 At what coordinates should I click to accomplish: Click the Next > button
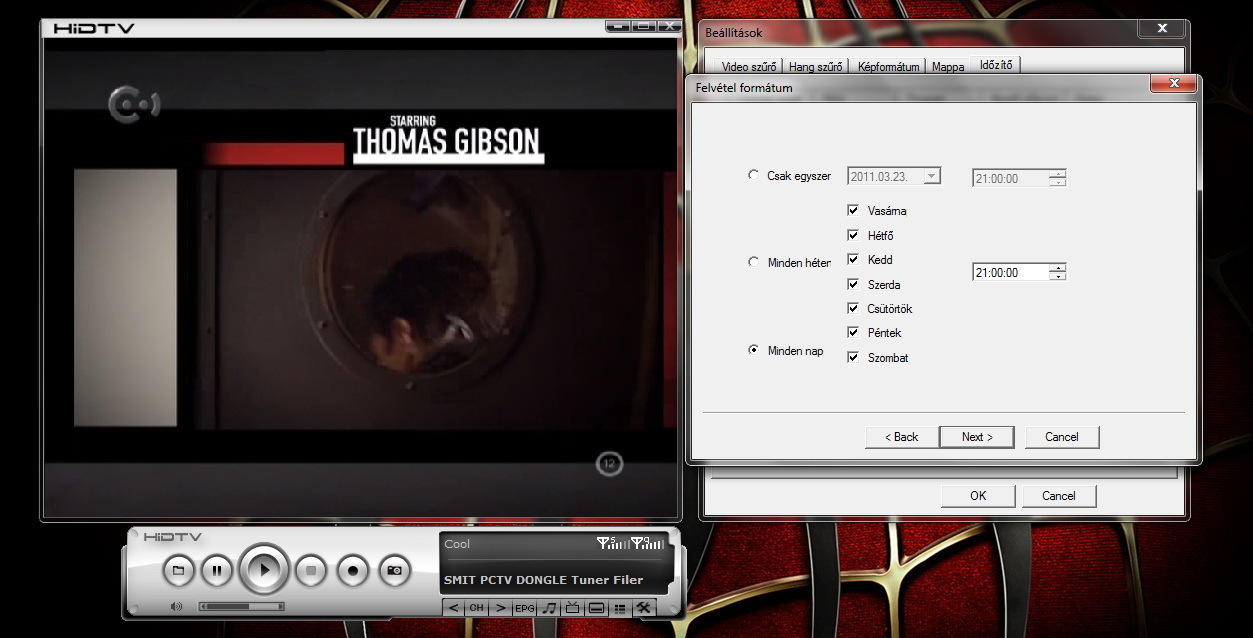(x=976, y=437)
